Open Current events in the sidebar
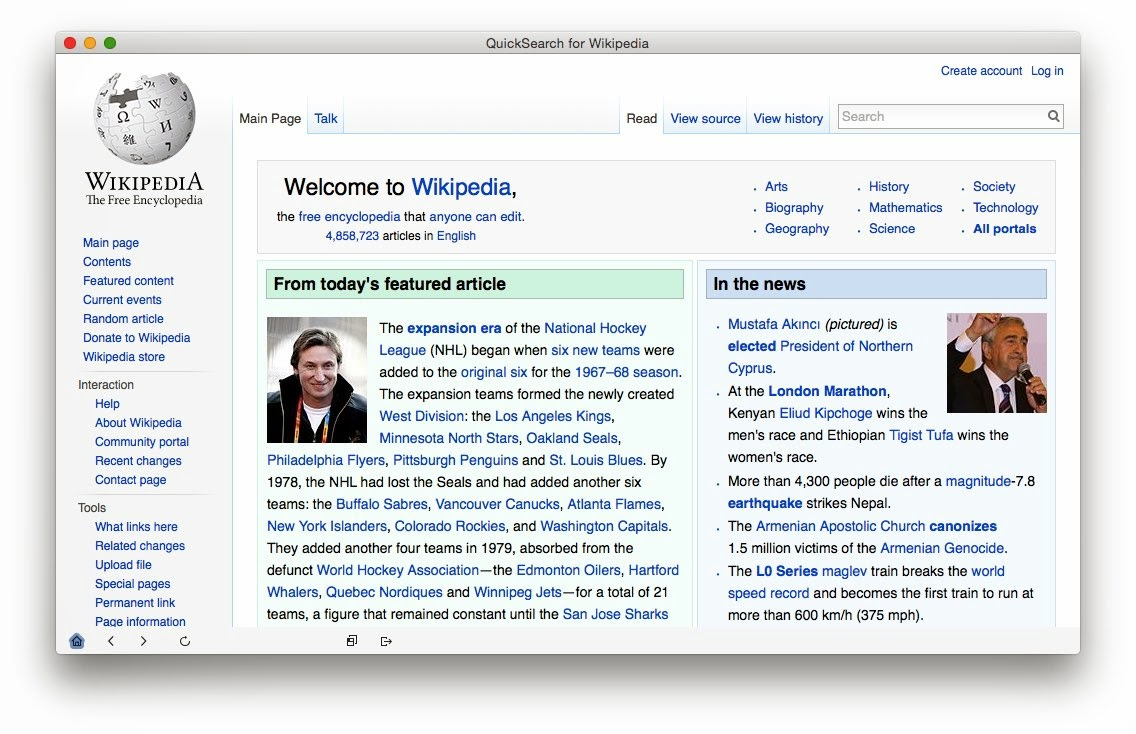 (122, 299)
